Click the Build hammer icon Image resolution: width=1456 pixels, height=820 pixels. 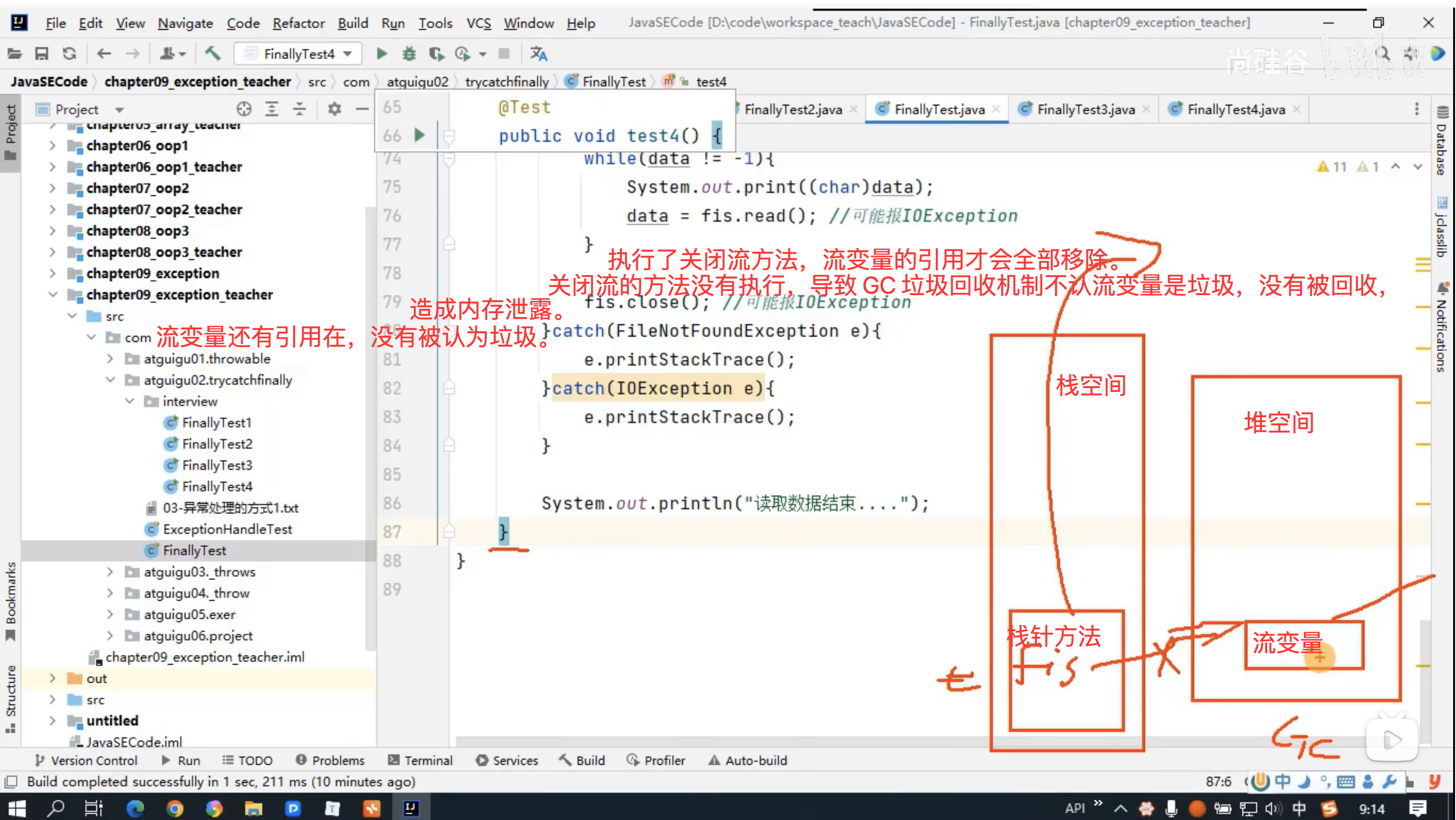[212, 54]
